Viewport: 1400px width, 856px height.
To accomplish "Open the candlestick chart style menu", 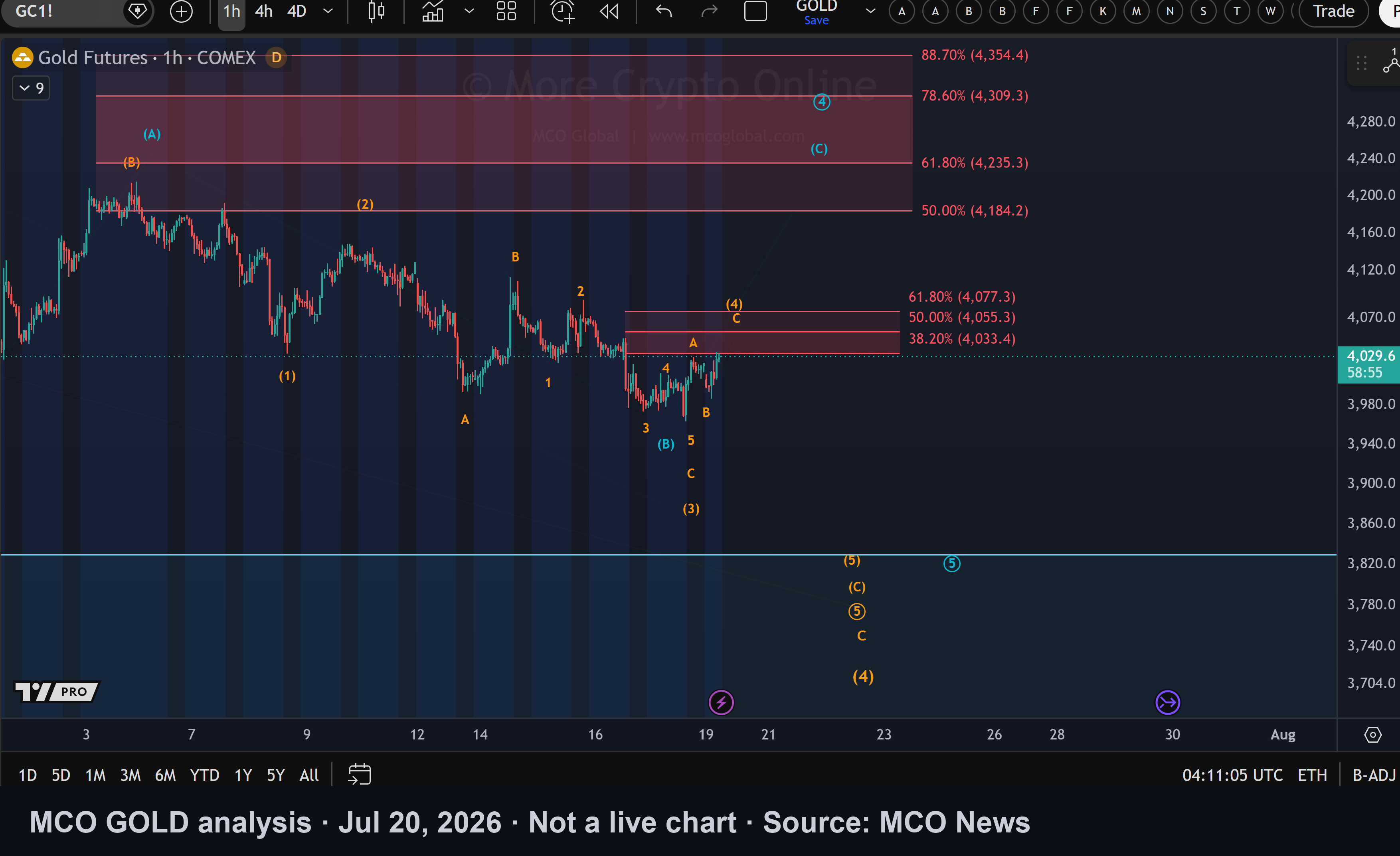I will (x=376, y=11).
